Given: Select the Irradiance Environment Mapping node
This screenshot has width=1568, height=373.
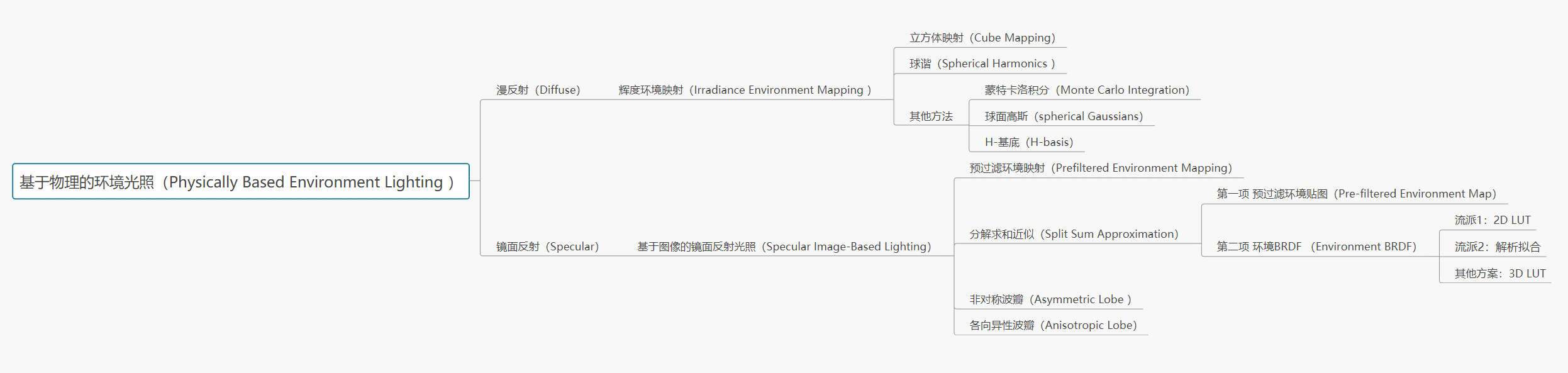Looking at the screenshot, I should point(745,90).
